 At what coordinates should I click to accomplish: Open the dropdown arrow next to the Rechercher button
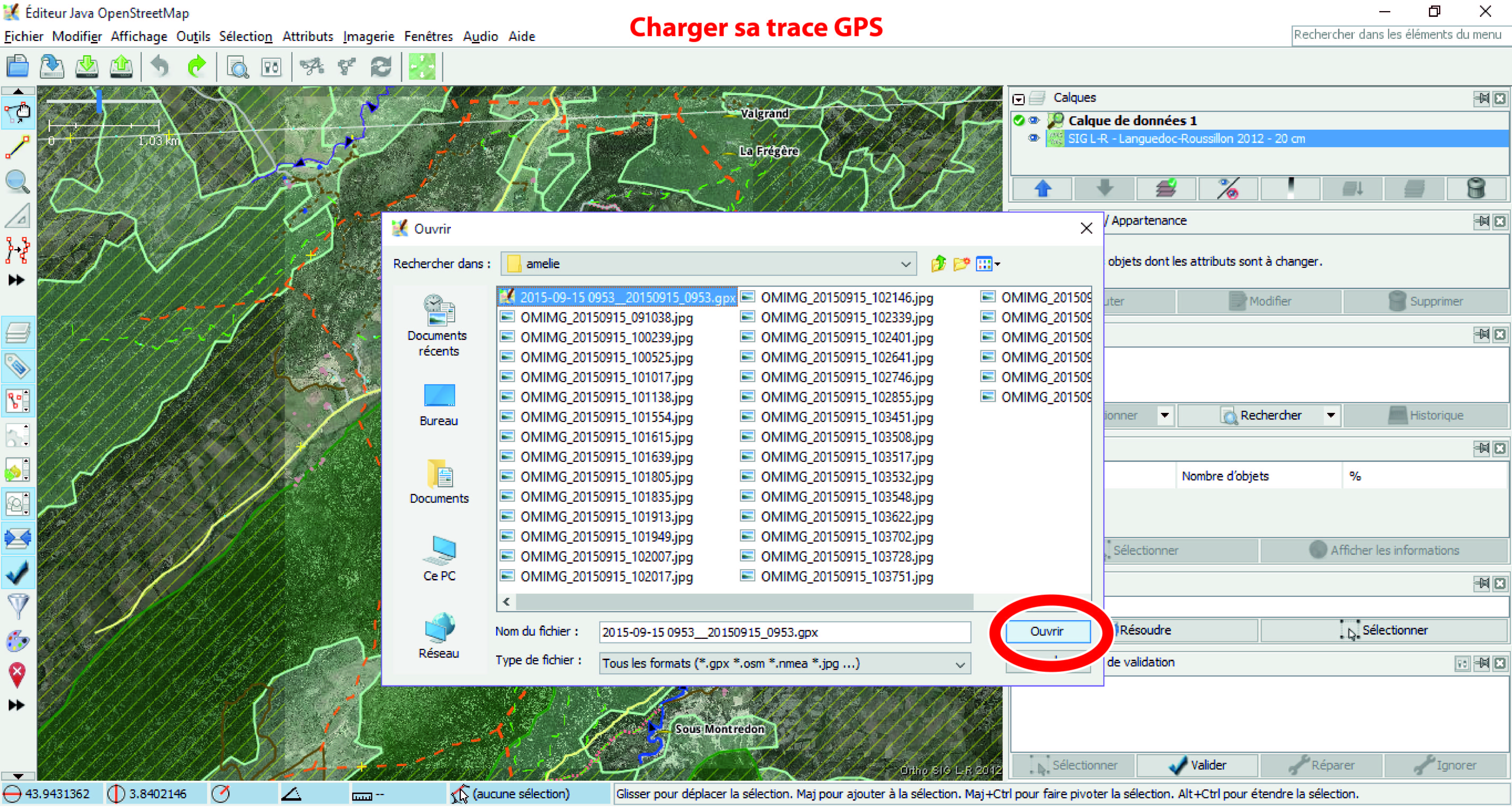click(1331, 415)
